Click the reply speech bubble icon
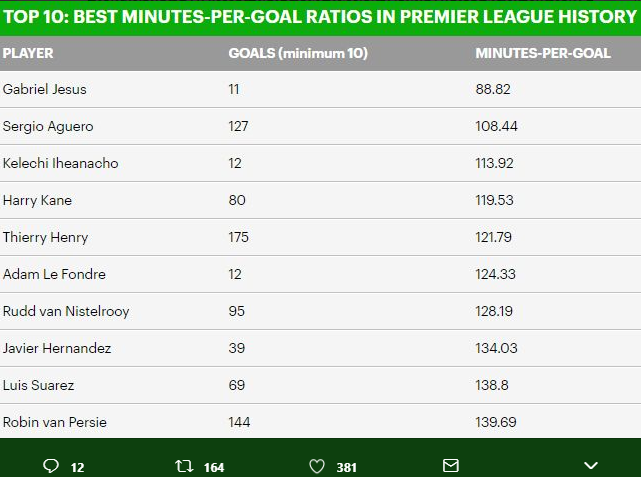The height and width of the screenshot is (477, 641). click(51, 466)
